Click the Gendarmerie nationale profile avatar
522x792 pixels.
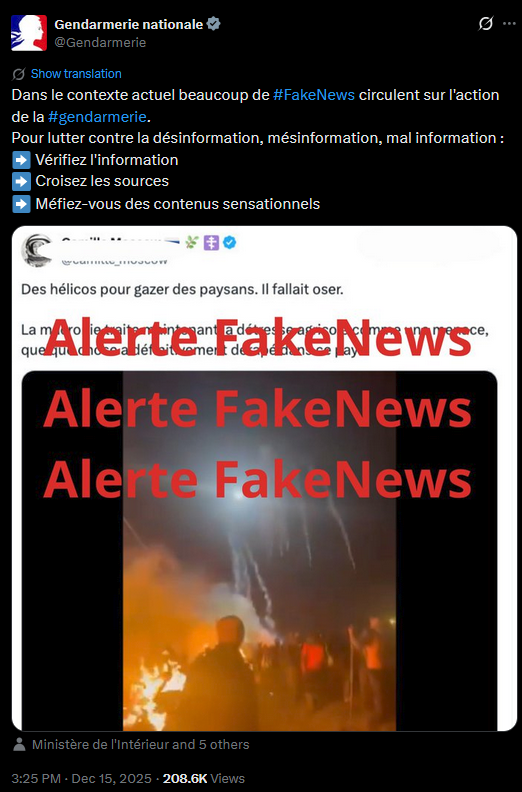[x=29, y=33]
